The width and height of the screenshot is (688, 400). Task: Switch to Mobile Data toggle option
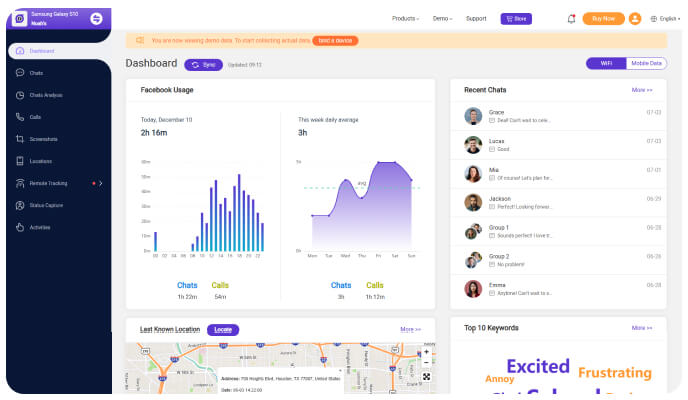tap(646, 64)
